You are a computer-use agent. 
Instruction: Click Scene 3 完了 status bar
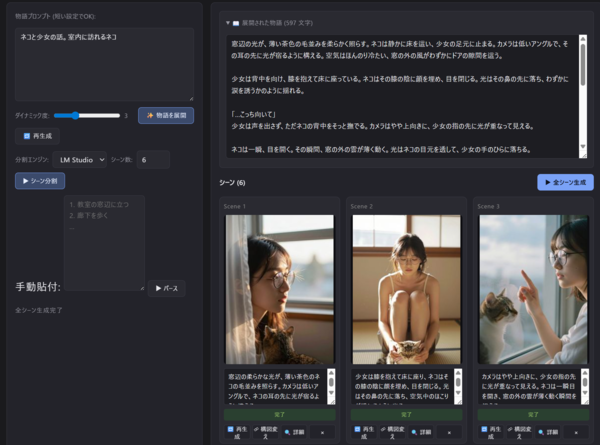(533, 414)
